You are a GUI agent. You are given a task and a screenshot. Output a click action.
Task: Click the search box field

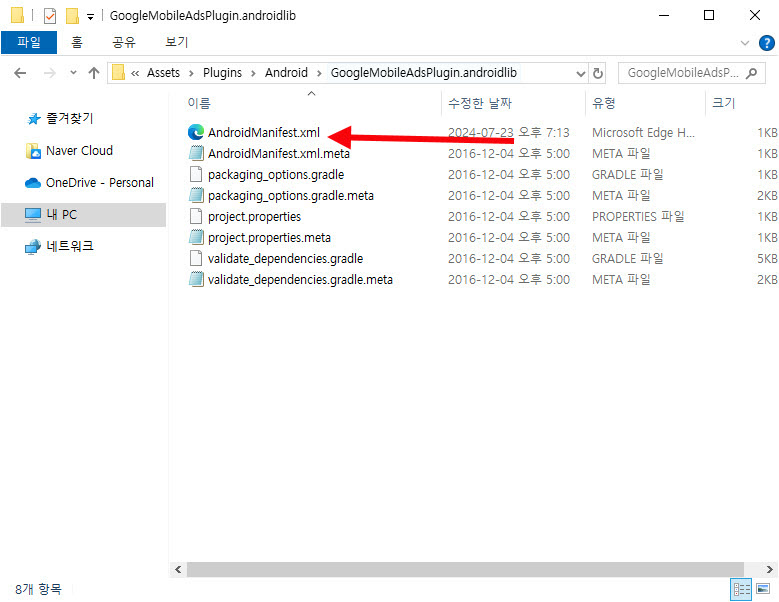click(x=691, y=73)
